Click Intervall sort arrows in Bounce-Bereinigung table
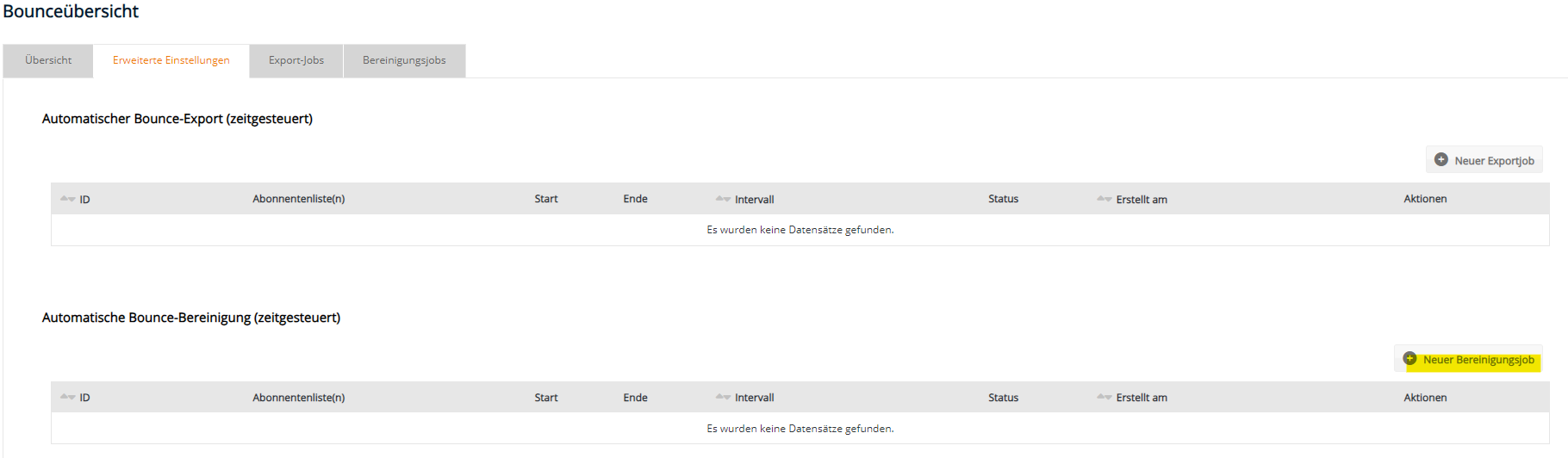 click(x=723, y=397)
